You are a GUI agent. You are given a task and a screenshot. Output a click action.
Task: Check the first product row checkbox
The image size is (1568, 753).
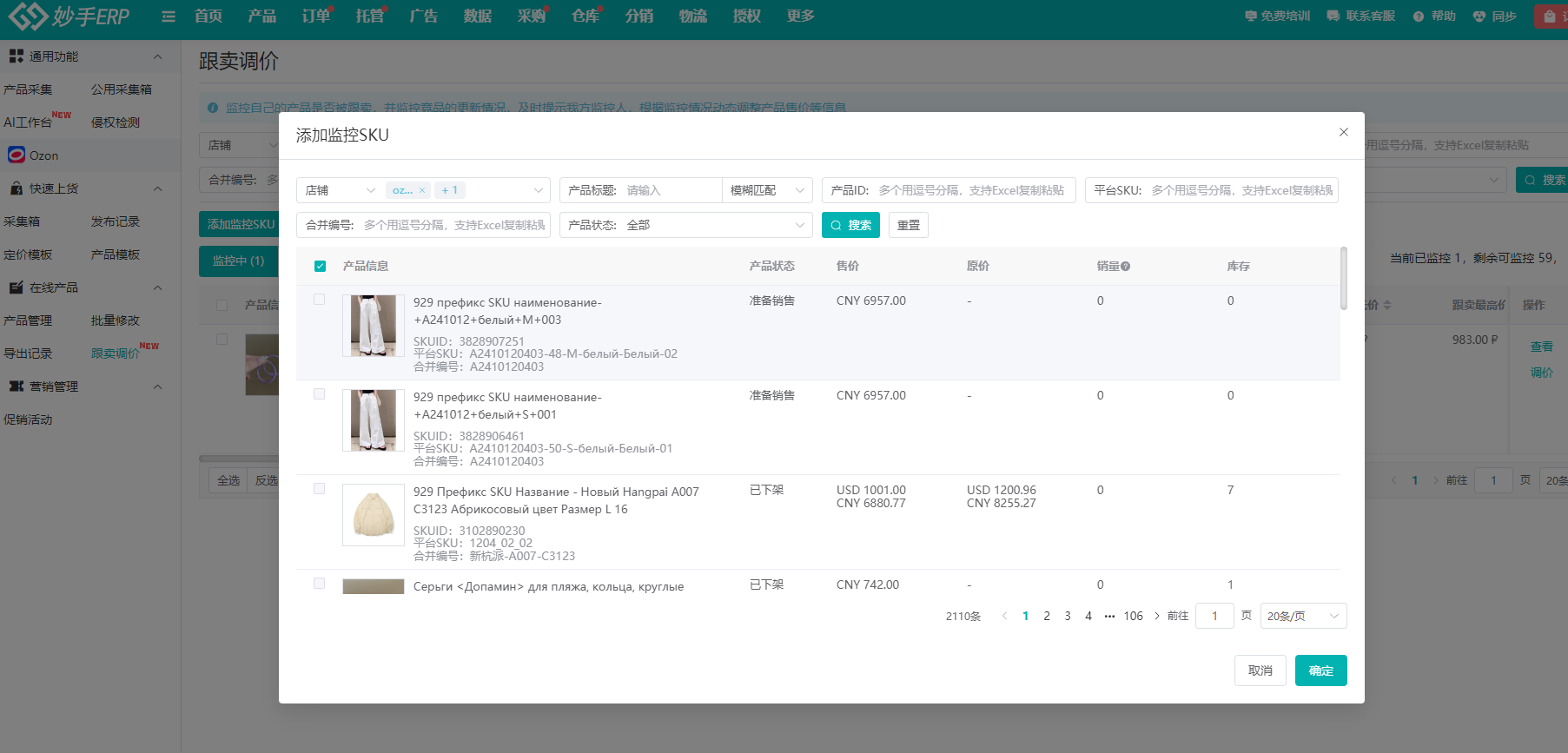(x=320, y=300)
